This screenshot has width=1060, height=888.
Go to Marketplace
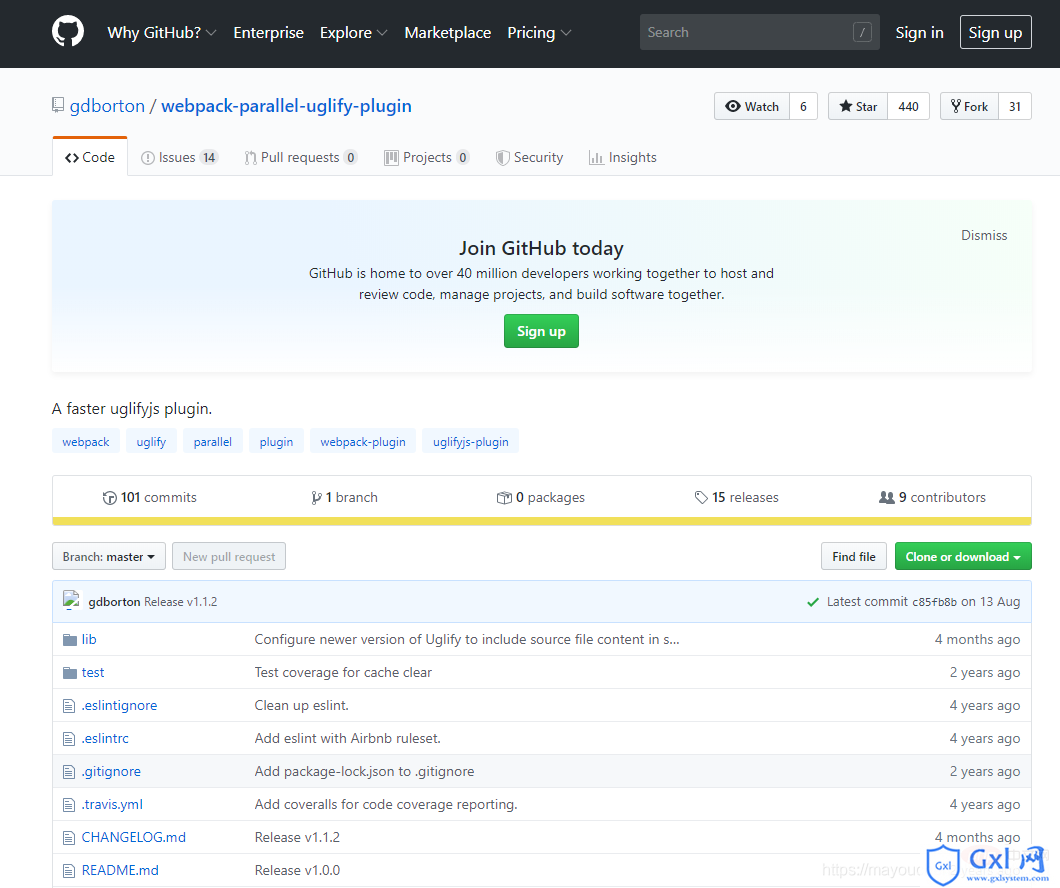(448, 32)
